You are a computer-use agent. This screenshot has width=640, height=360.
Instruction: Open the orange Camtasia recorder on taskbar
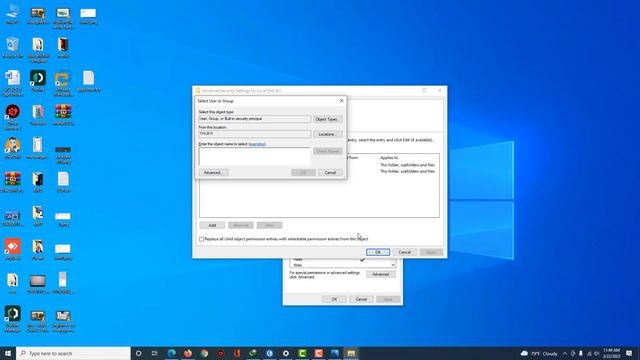click(x=318, y=353)
